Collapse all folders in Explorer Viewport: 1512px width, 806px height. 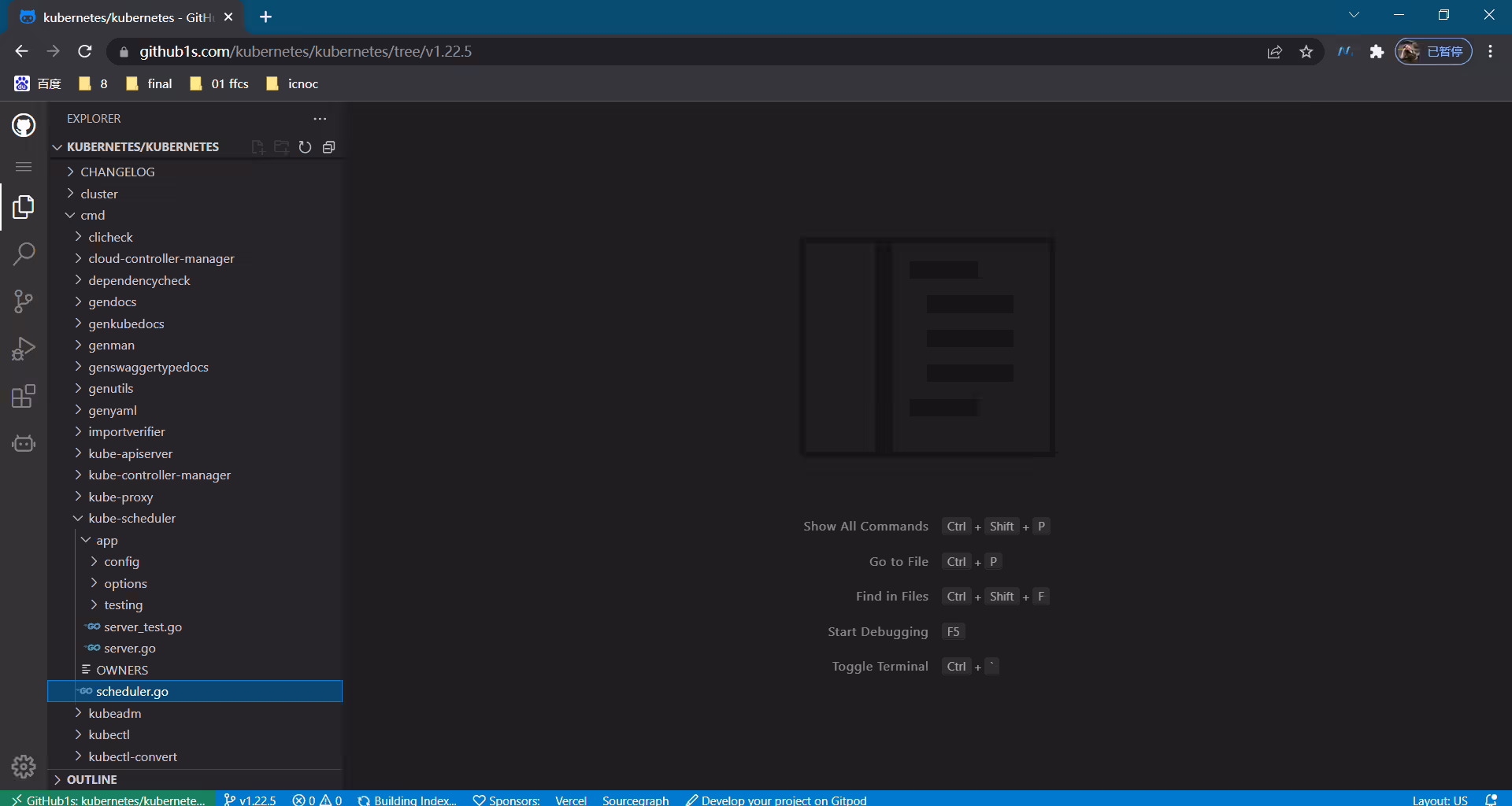(329, 147)
